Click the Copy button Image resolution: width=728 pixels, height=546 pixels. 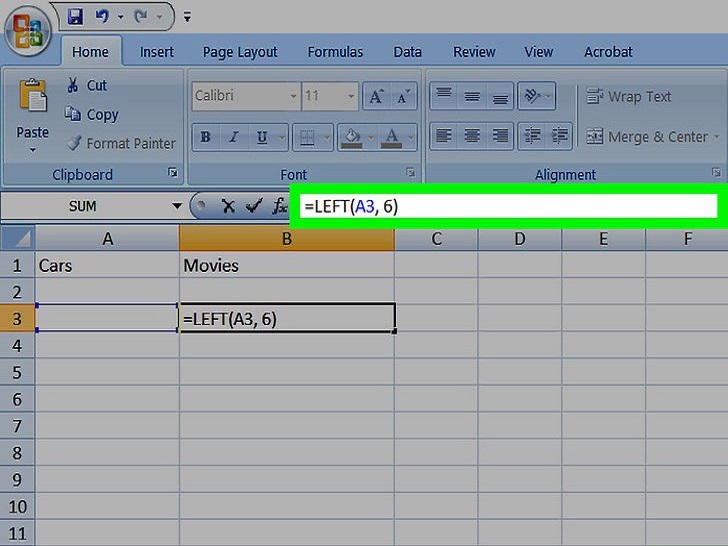pyautogui.click(x=91, y=115)
